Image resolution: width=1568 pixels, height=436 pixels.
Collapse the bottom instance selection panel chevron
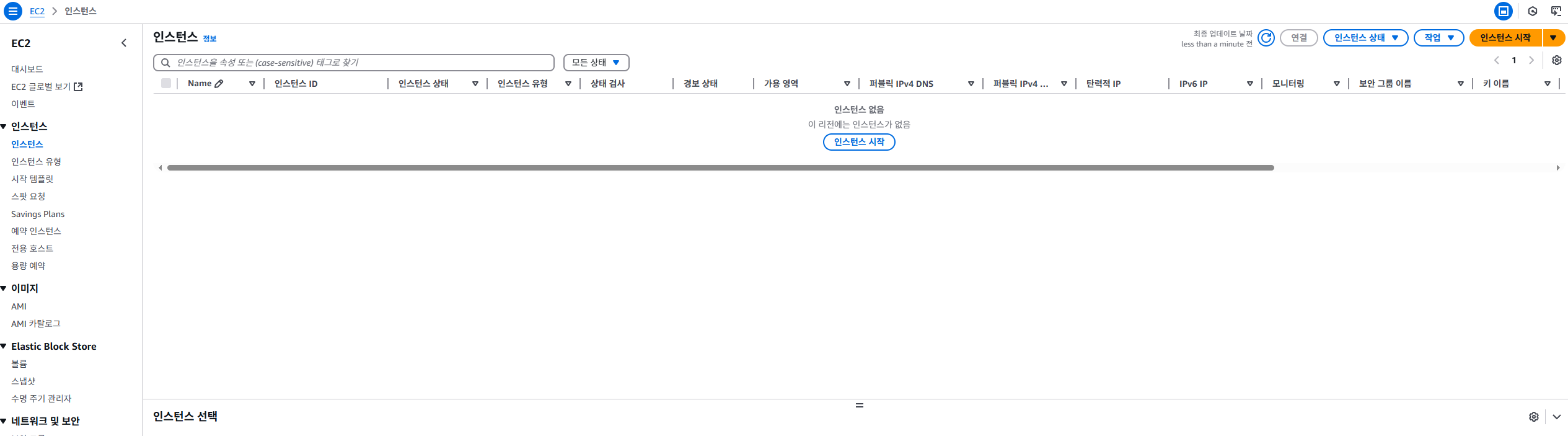pos(1556,417)
